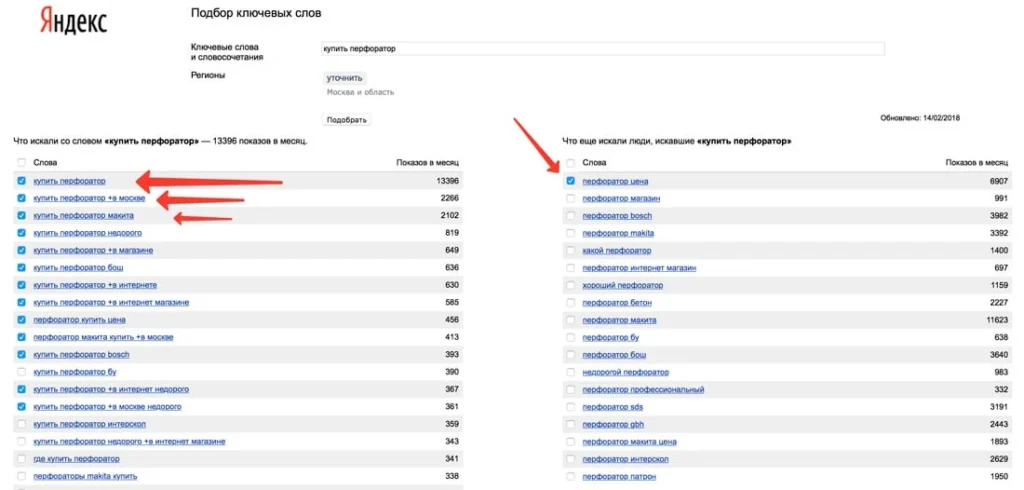Open the 'перфоратор бетон' link

click(617, 302)
